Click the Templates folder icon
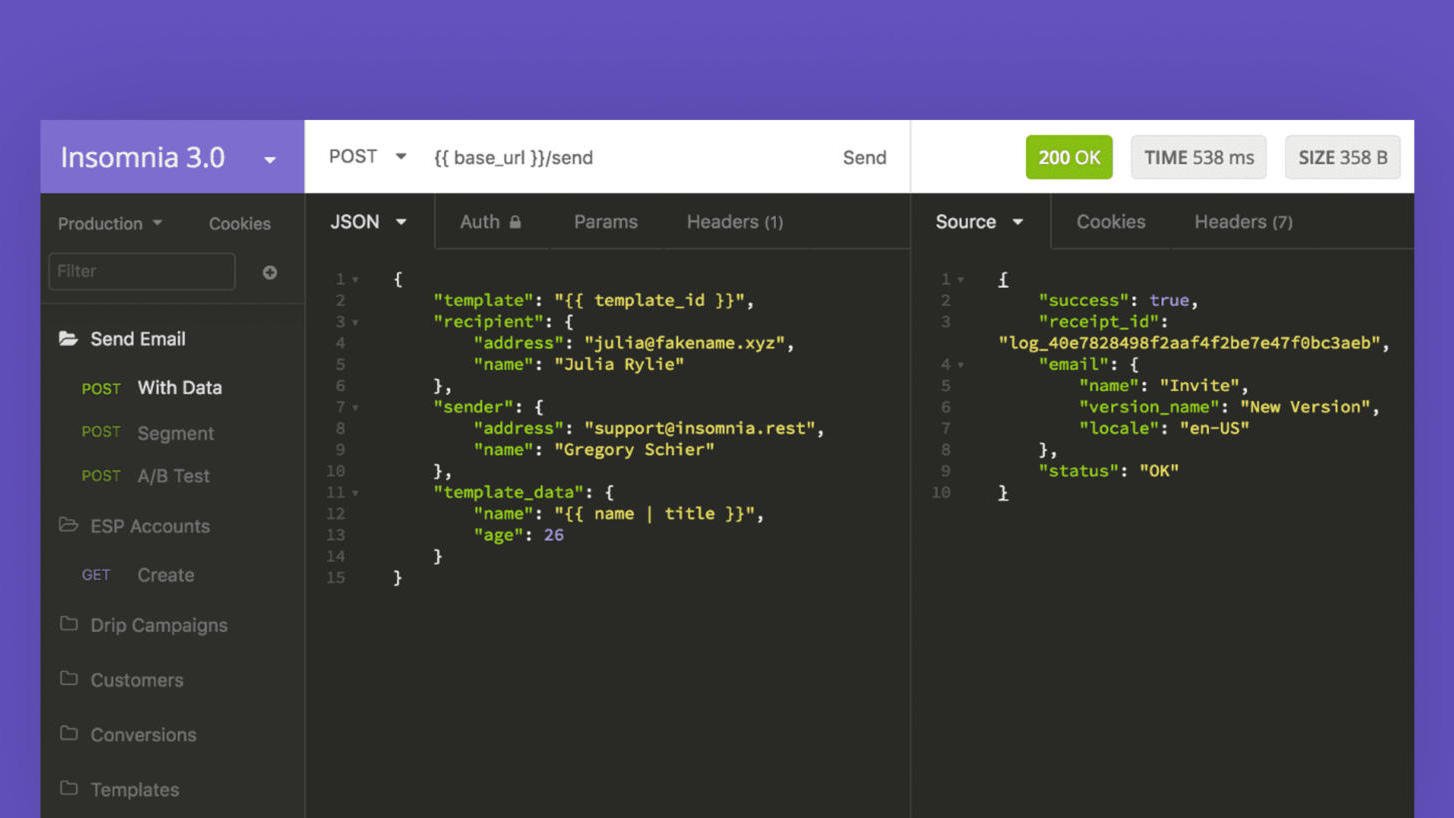Screen dimensions: 1454x818 pos(68,789)
